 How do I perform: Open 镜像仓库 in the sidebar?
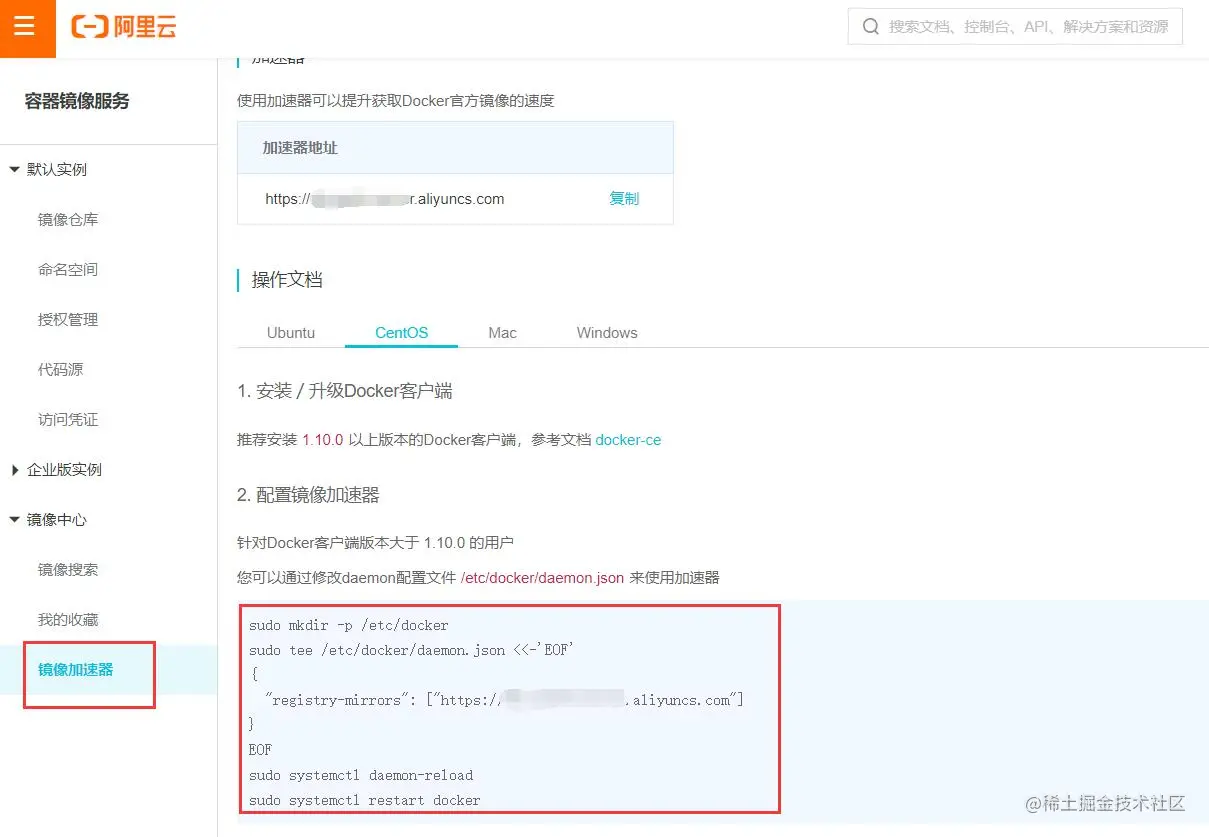[x=68, y=220]
